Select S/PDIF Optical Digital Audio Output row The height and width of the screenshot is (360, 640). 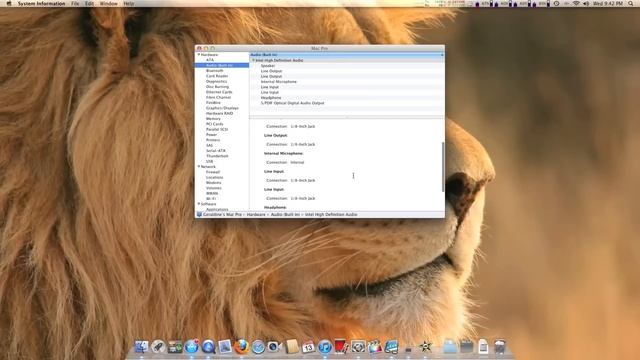point(347,103)
